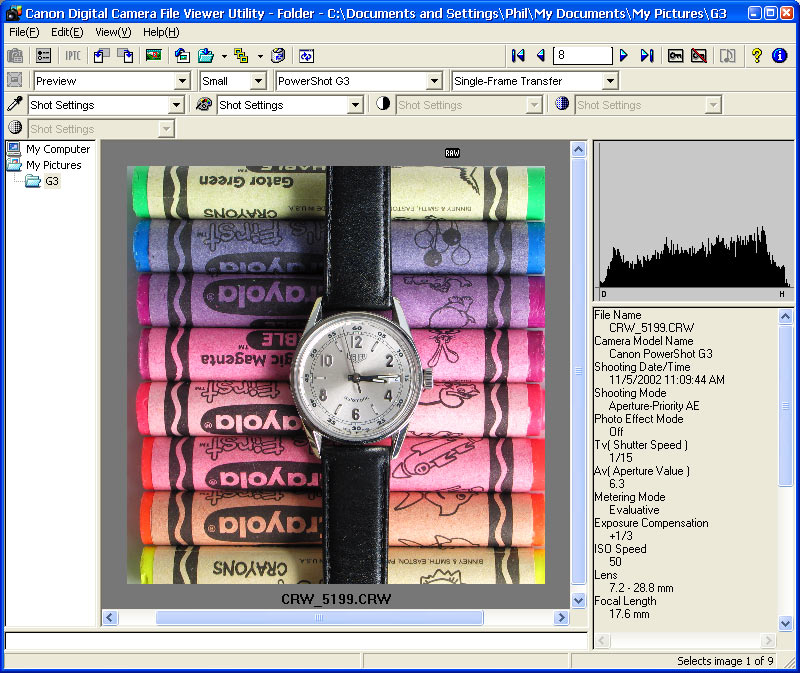Click the fit-to-window icon beside Preview

[x=15, y=80]
